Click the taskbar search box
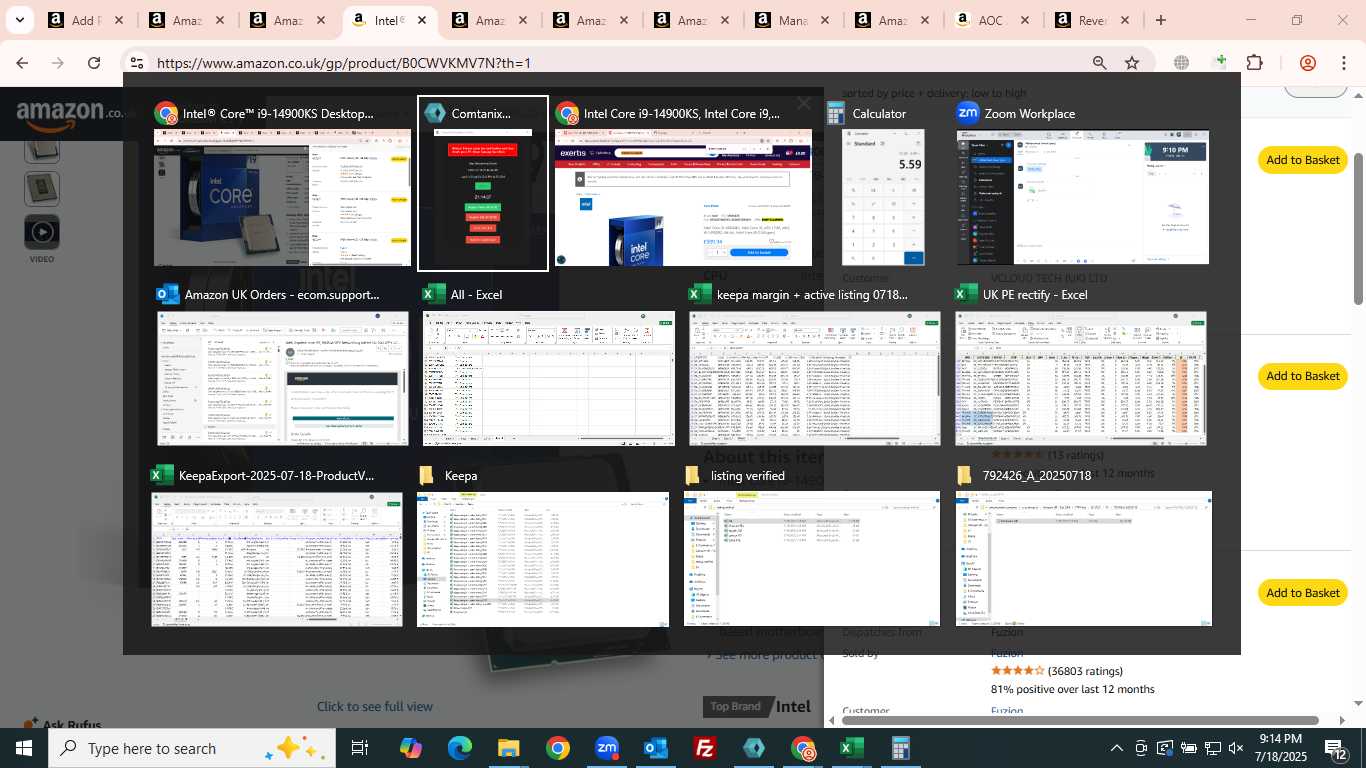1366x768 pixels. (190, 748)
